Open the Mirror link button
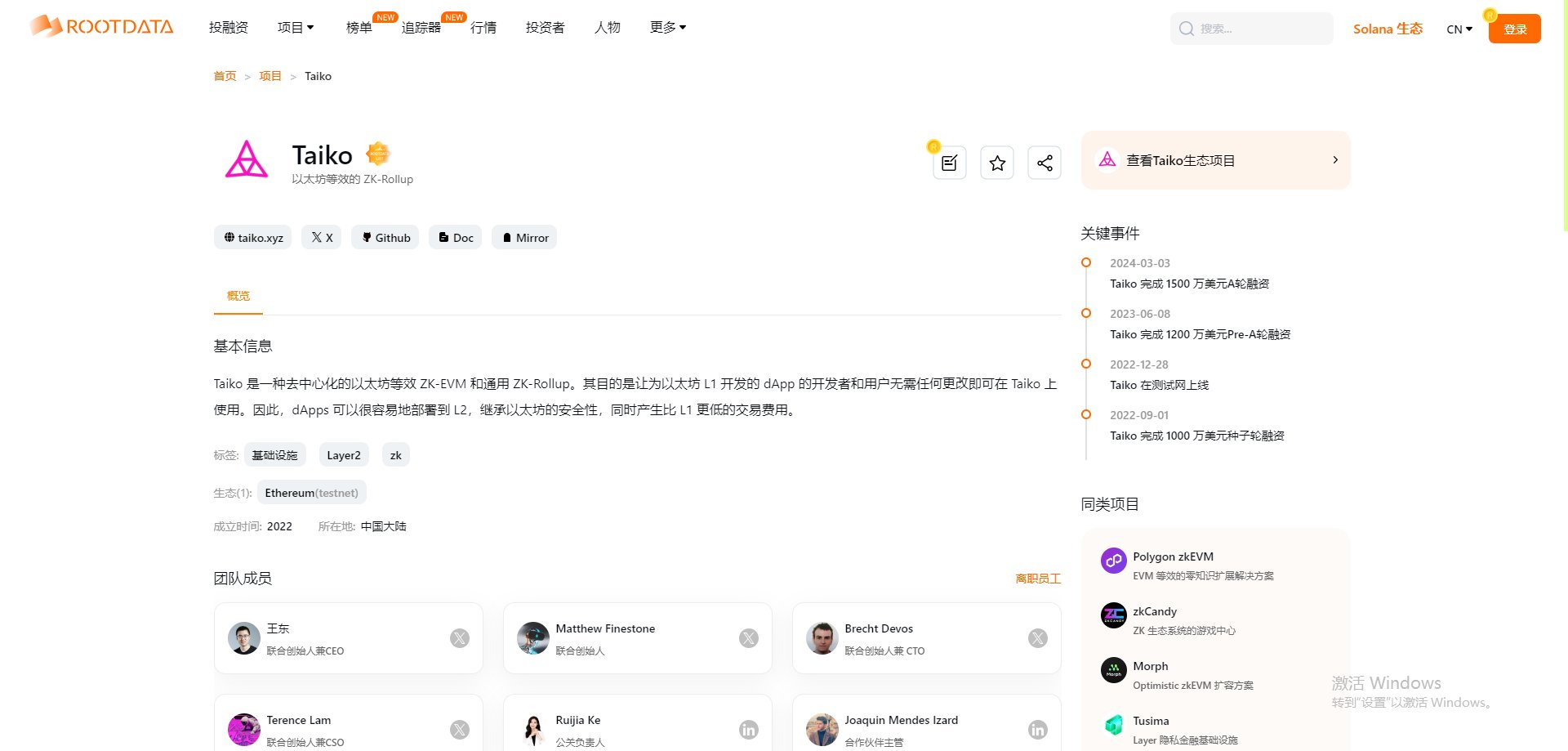The height and width of the screenshot is (751, 1568). 524,237
